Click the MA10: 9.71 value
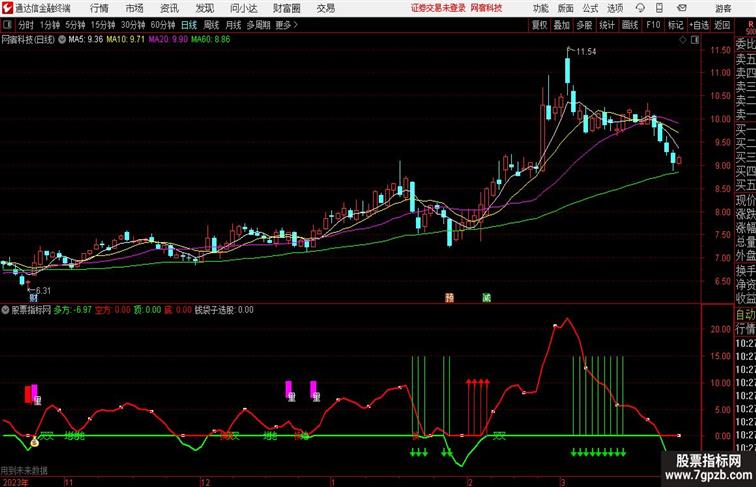 click(x=125, y=40)
